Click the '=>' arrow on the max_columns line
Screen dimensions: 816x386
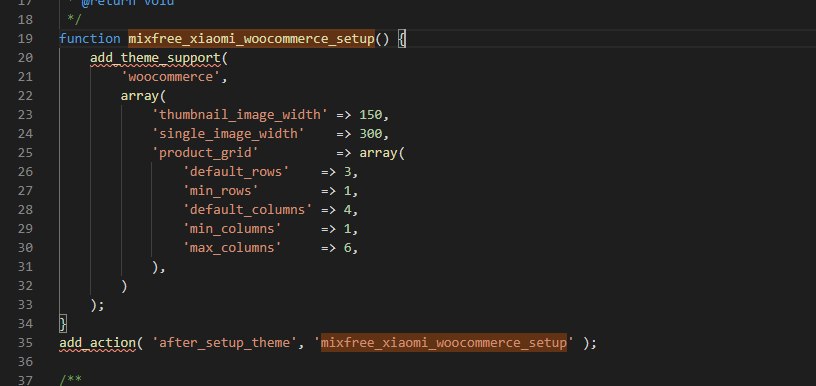pos(328,248)
